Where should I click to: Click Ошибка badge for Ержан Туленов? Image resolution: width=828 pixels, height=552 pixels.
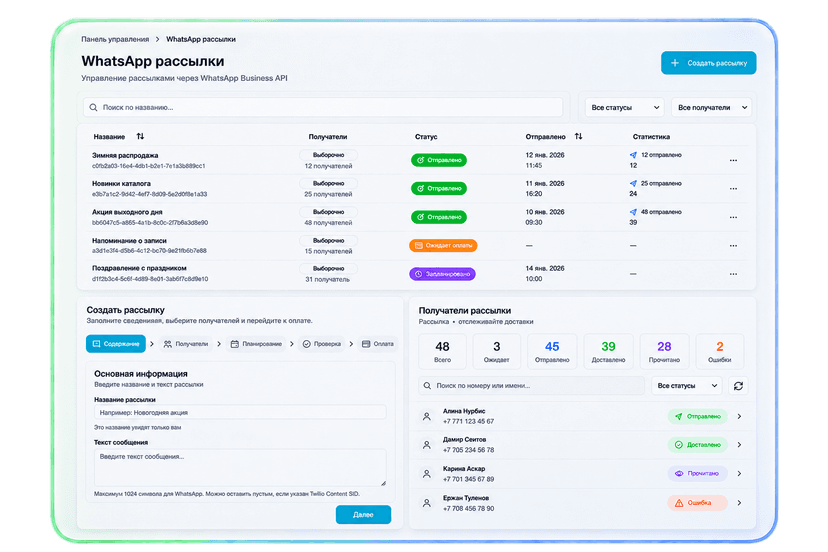(x=697, y=503)
